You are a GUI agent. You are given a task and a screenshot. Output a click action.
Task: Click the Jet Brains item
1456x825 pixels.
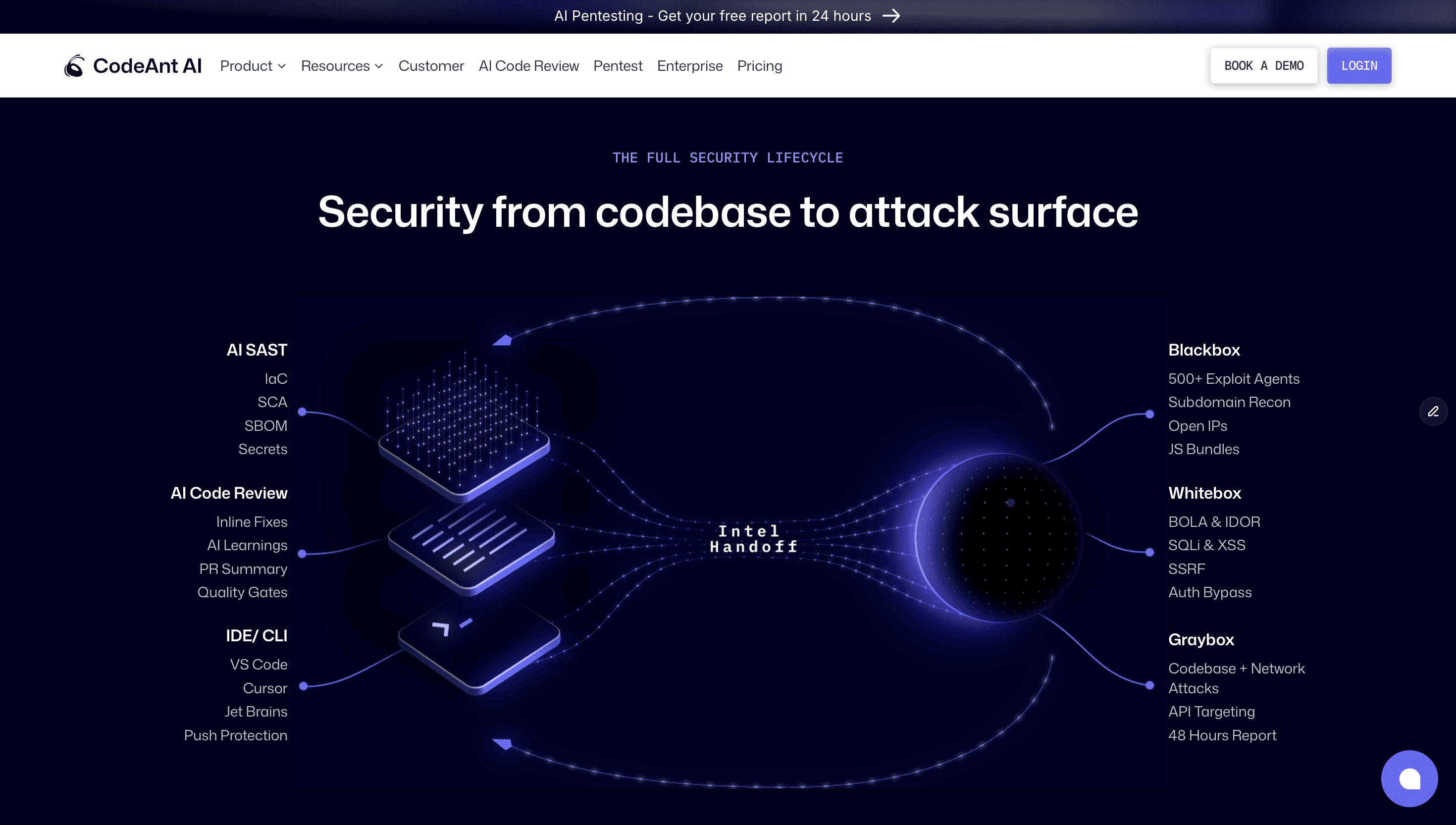(x=256, y=711)
